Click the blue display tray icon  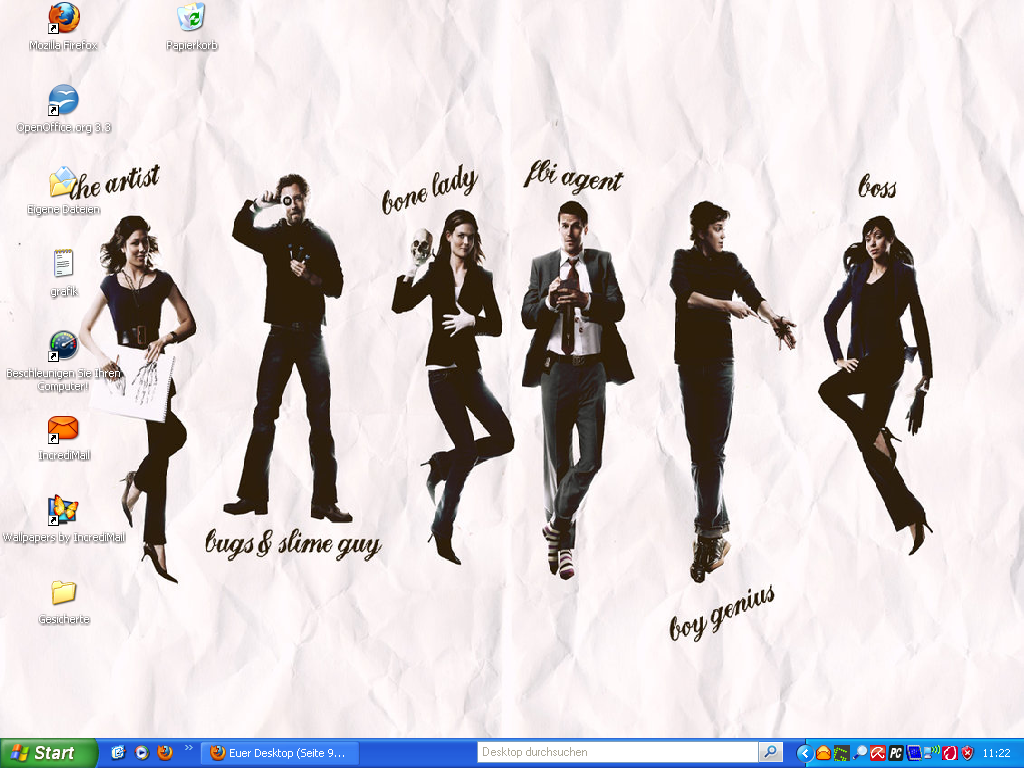(x=914, y=753)
